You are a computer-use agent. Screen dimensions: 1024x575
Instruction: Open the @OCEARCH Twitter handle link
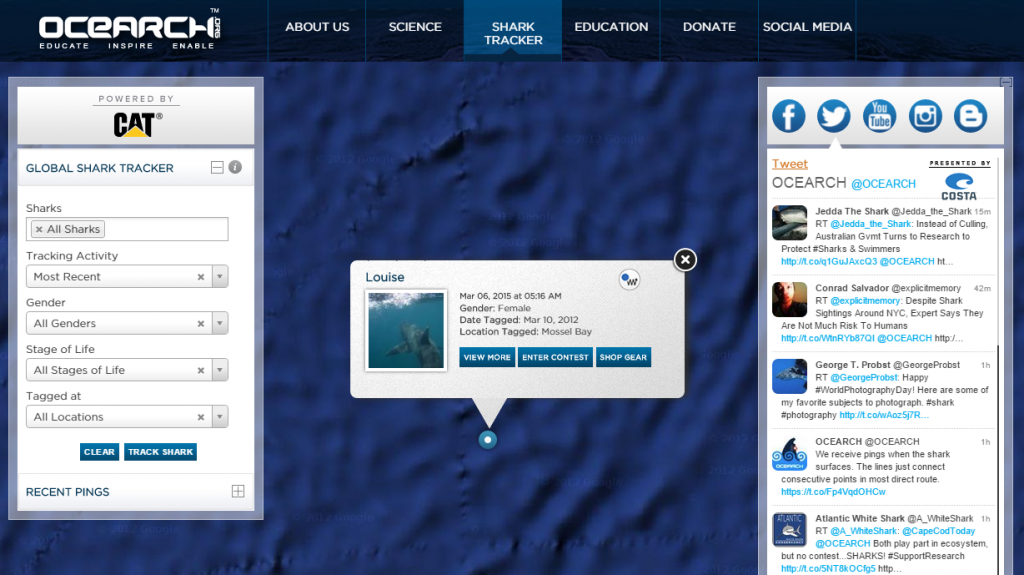(883, 184)
